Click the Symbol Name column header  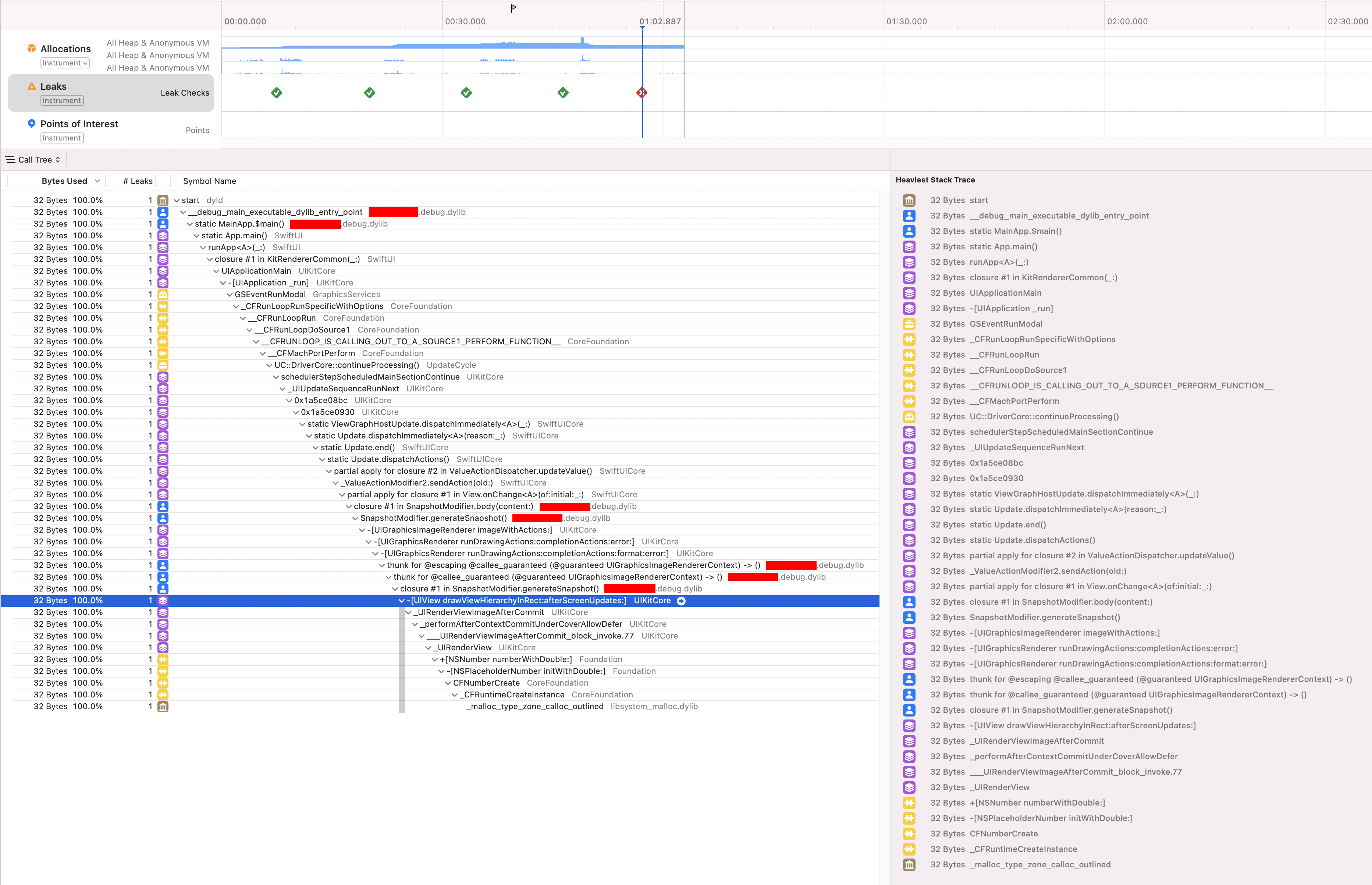[x=209, y=181]
